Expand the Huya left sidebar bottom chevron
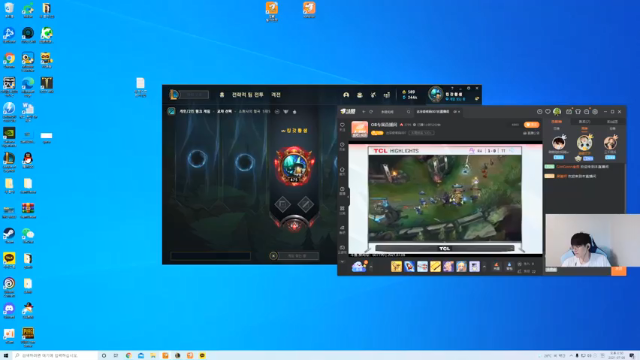Viewport: 640px width, 360px height. [x=342, y=262]
